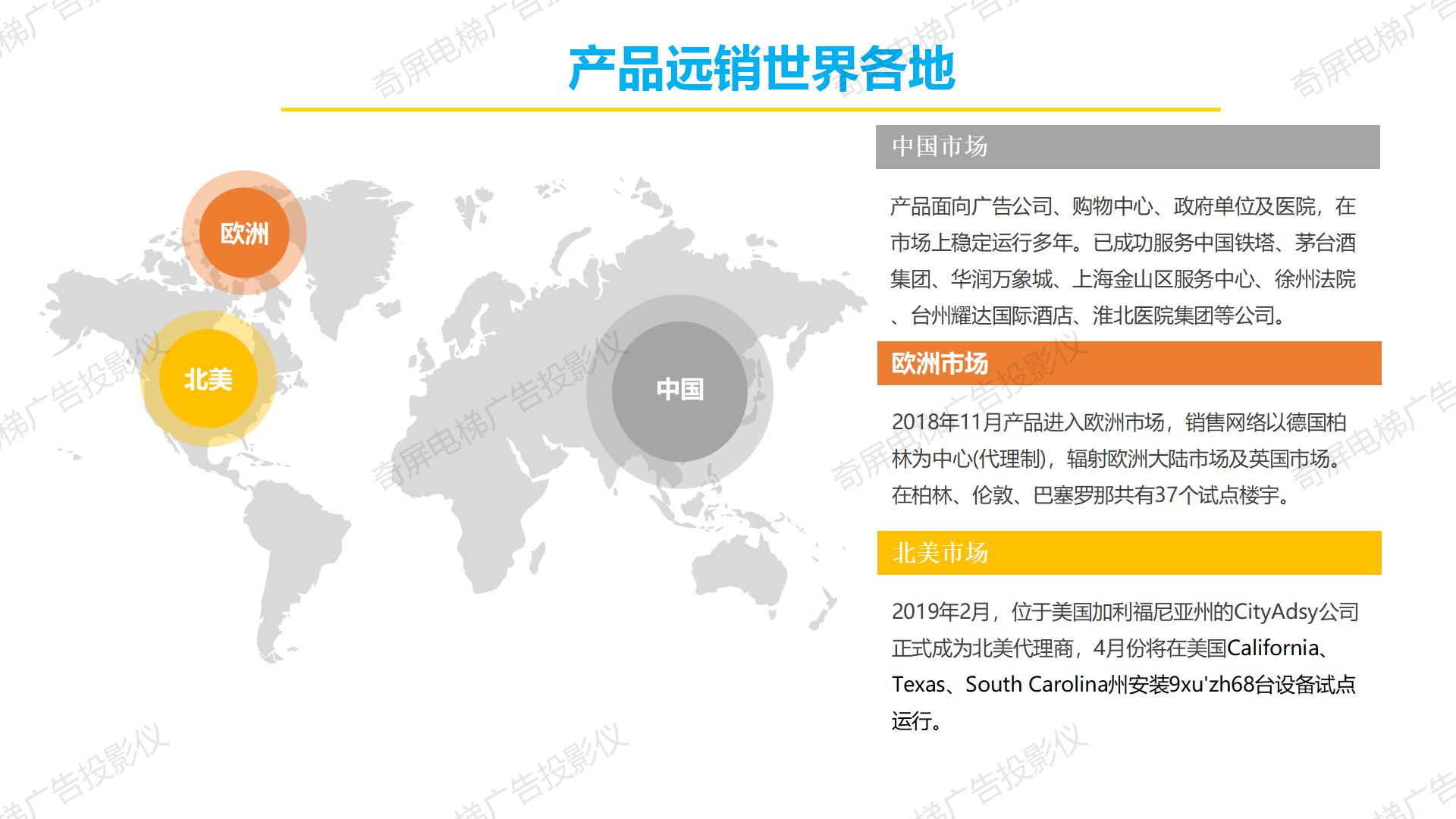Click the line containing 台州耀达国际酒店
Image resolution: width=1456 pixels, height=819 pixels.
click(1090, 315)
